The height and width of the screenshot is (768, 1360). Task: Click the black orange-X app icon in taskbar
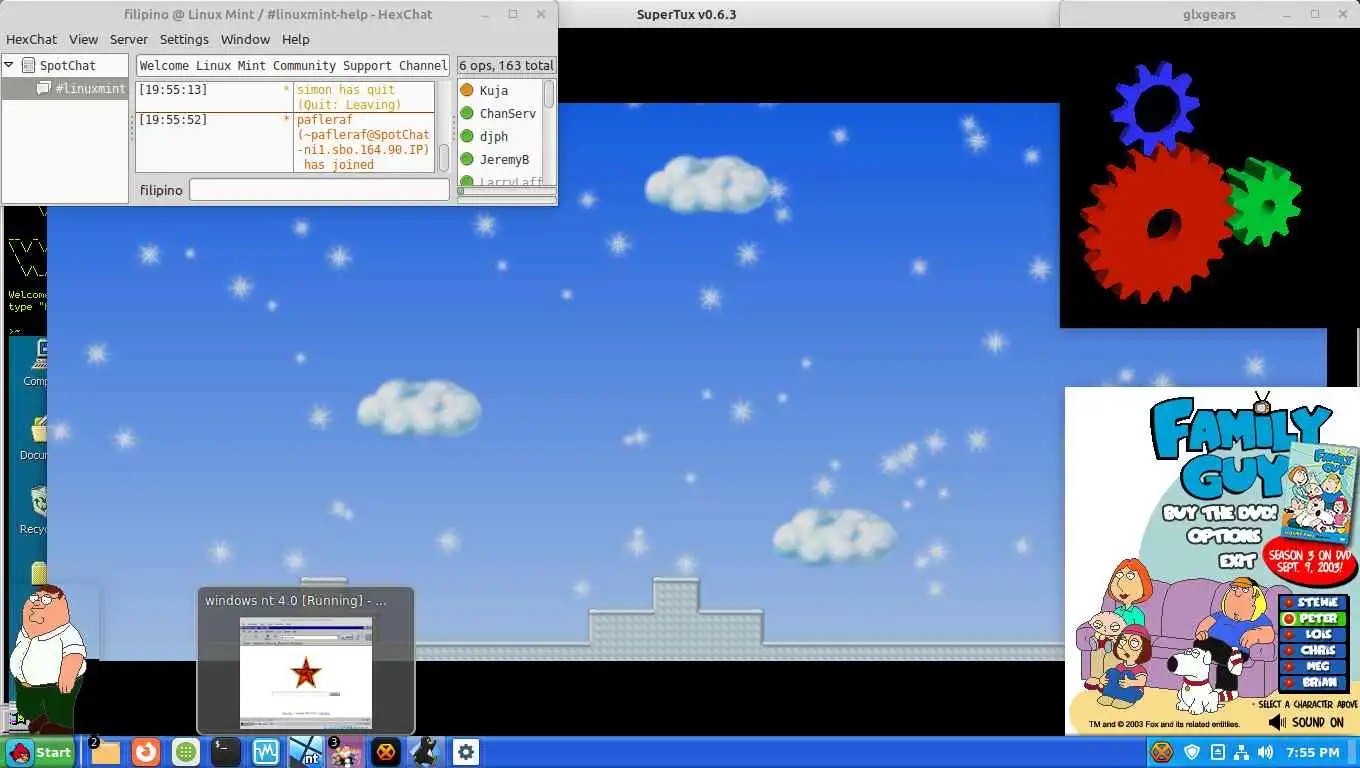386,752
